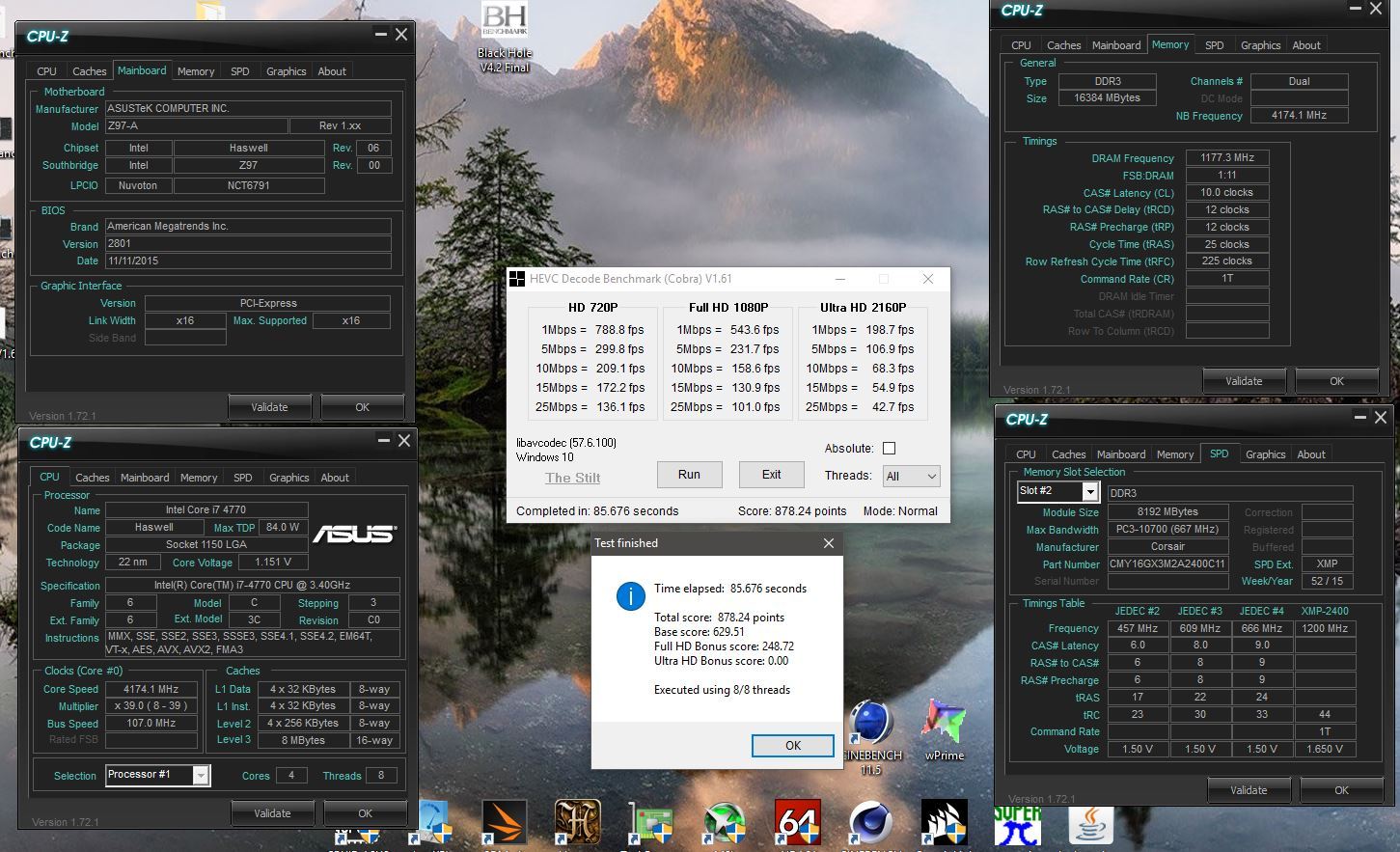
Task: Click Mode: Normal in HEVC status bar
Action: point(900,511)
